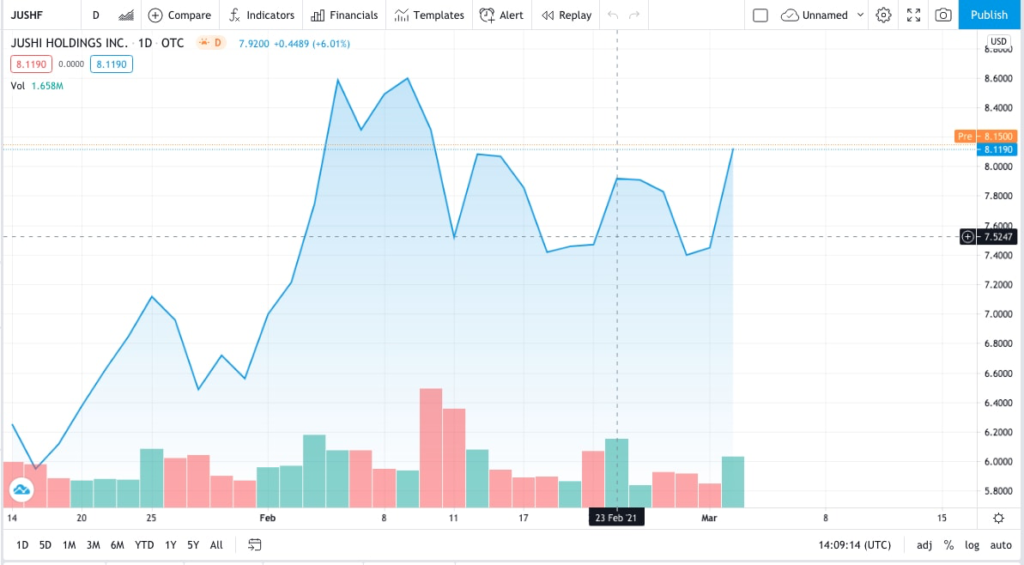The height and width of the screenshot is (565, 1024).
Task: Select the layout square icon
Action: (760, 14)
